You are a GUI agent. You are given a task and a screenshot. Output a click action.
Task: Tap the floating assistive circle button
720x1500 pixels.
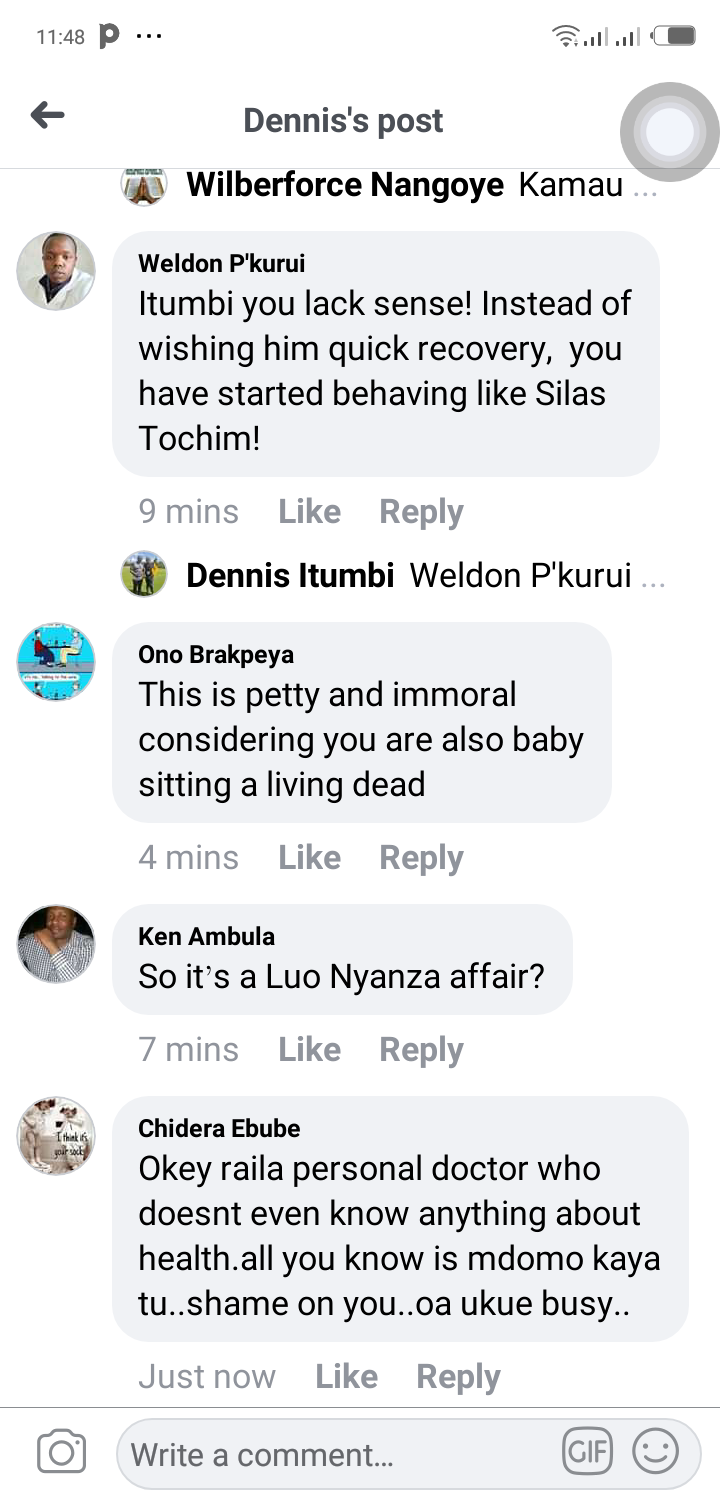pyautogui.click(x=669, y=132)
